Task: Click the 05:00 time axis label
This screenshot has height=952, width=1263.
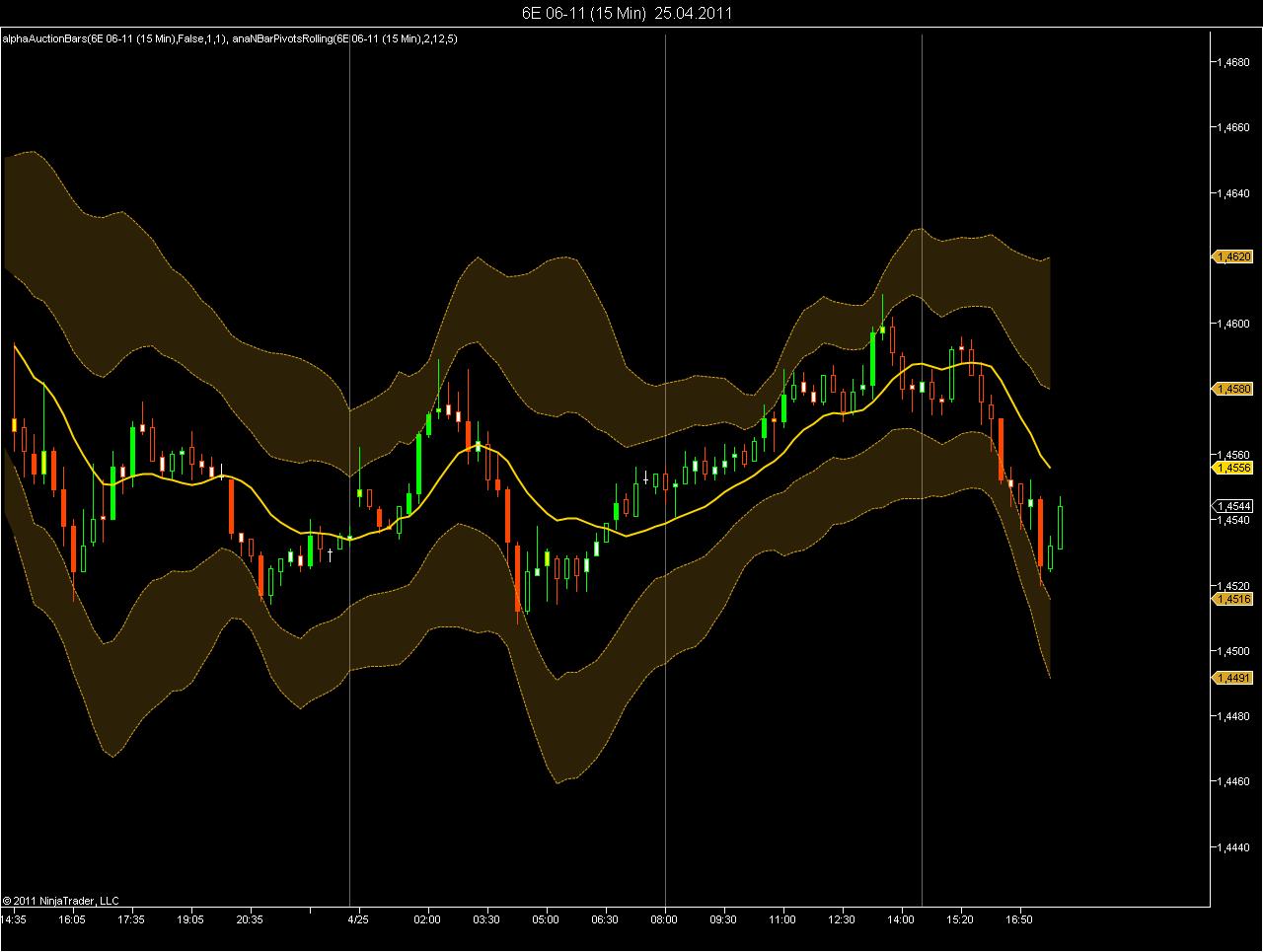Action: [546, 919]
